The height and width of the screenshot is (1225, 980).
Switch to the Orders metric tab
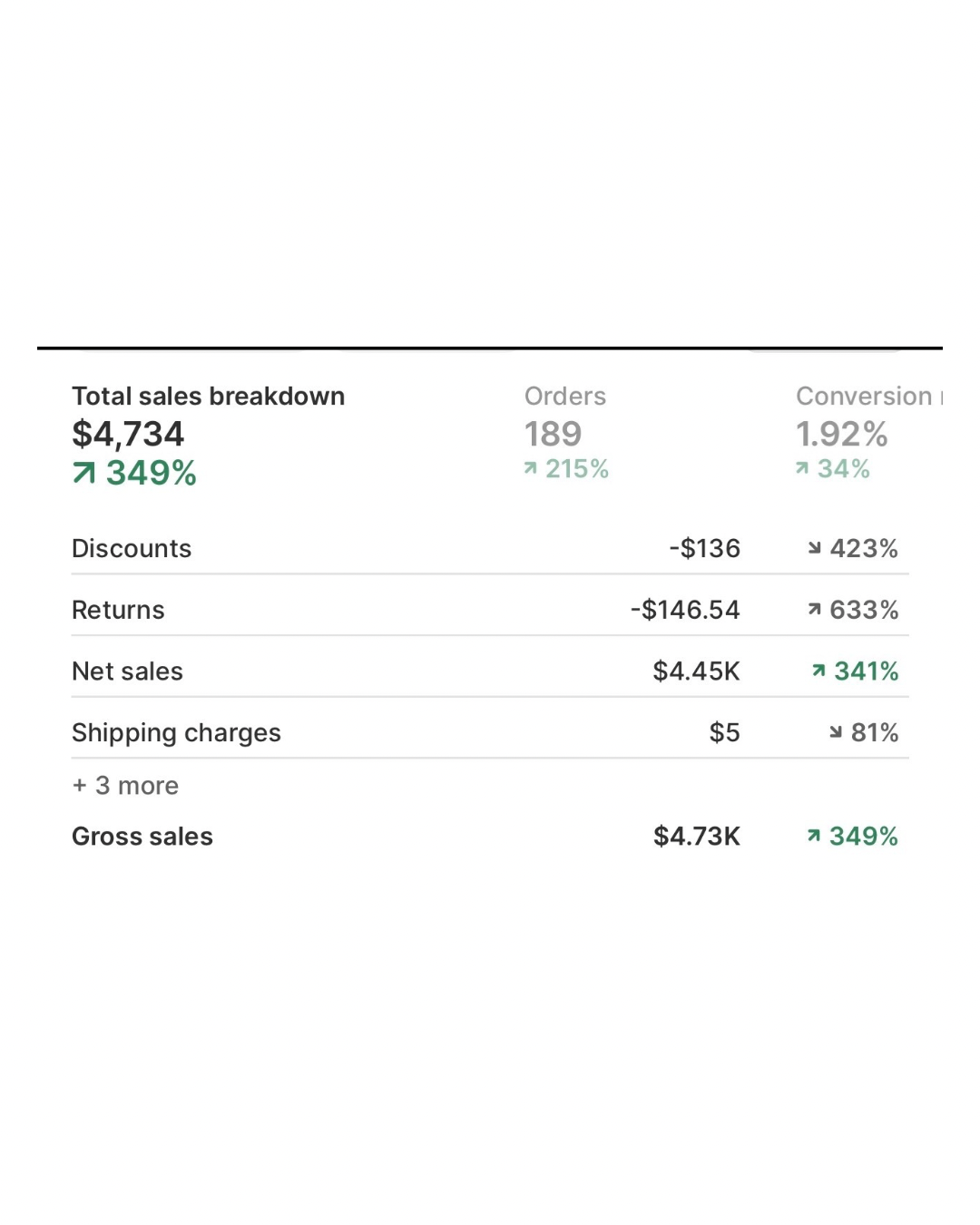564,397
